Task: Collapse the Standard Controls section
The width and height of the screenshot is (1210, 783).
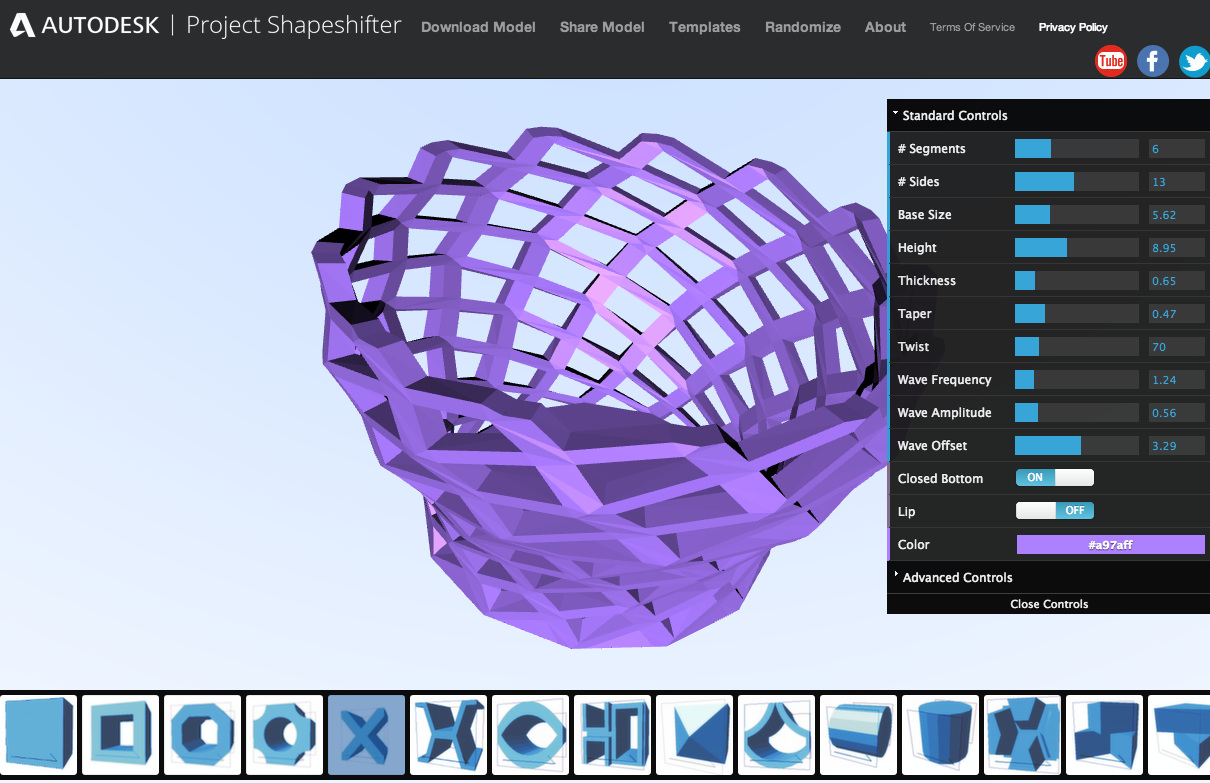Action: [x=954, y=115]
